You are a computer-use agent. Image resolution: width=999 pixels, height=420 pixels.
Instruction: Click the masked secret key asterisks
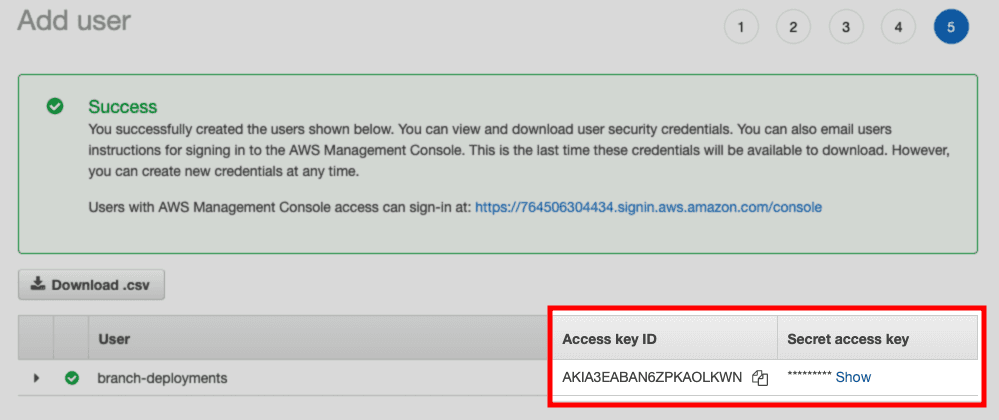pos(809,377)
